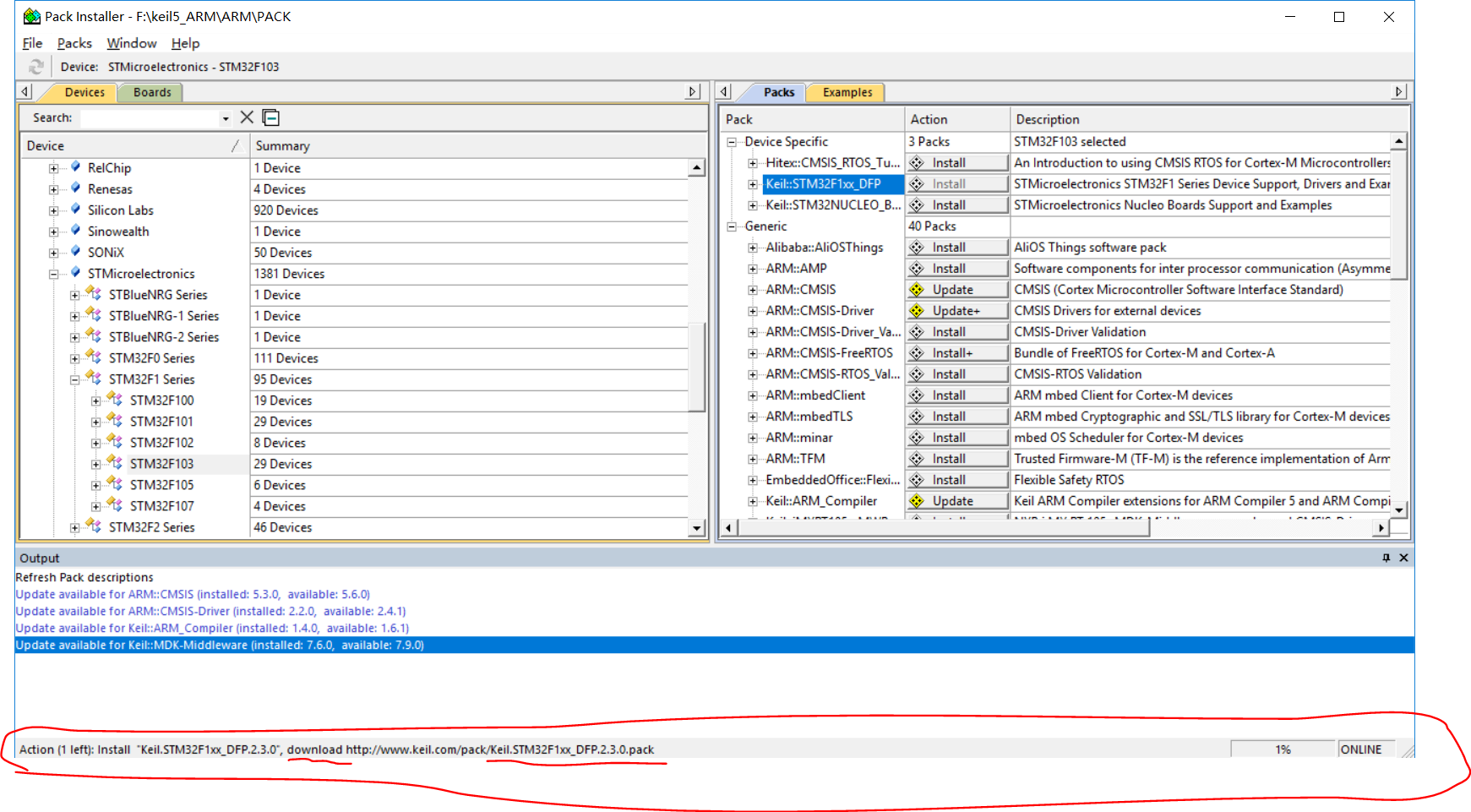Screen dimensions: 1471x812
Task: Click the download progress bar showing 1%
Action: [x=1283, y=749]
